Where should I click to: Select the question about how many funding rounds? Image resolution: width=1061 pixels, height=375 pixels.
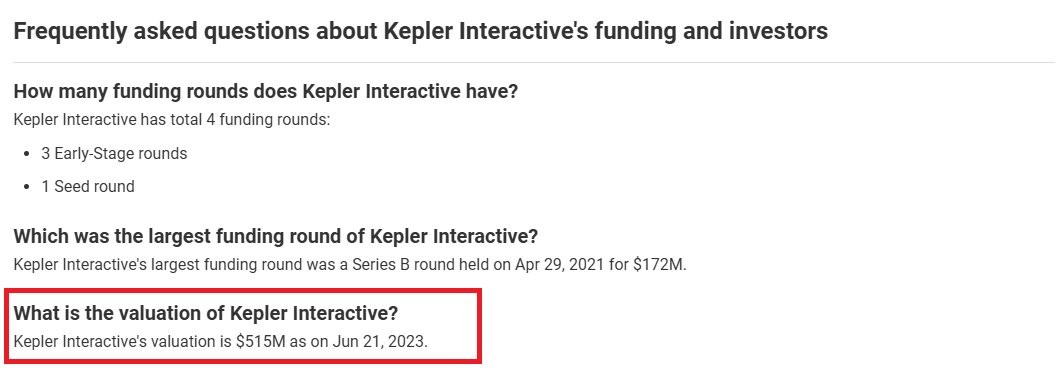265,91
